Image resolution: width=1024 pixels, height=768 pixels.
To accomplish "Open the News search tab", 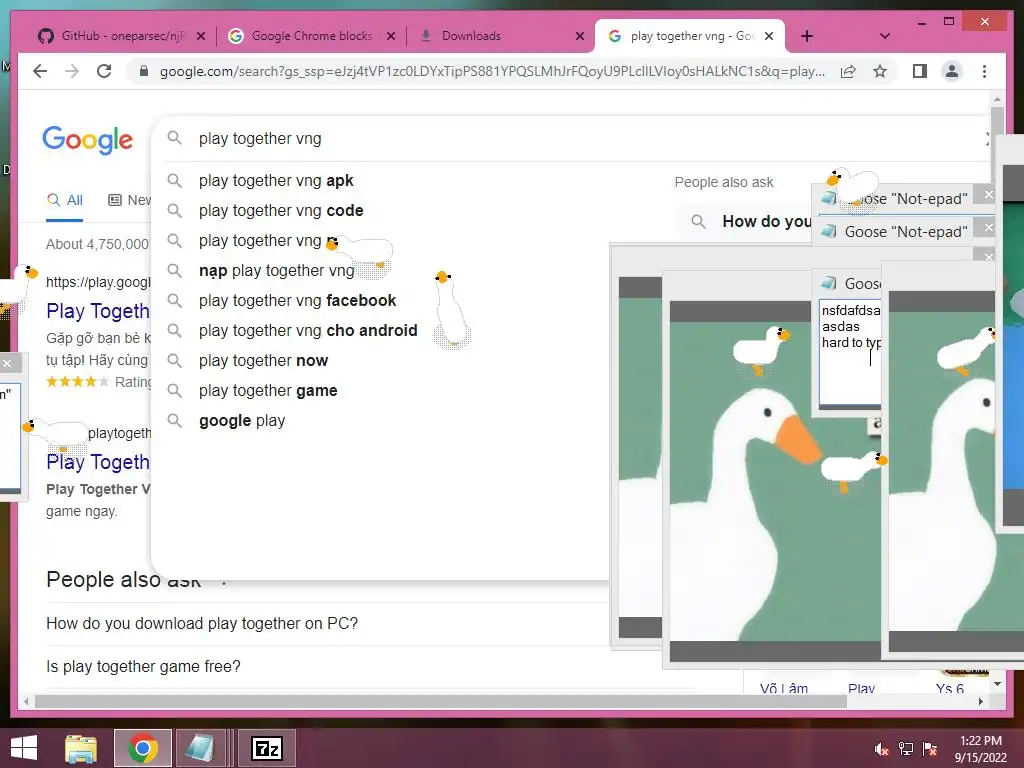I will click(x=129, y=200).
